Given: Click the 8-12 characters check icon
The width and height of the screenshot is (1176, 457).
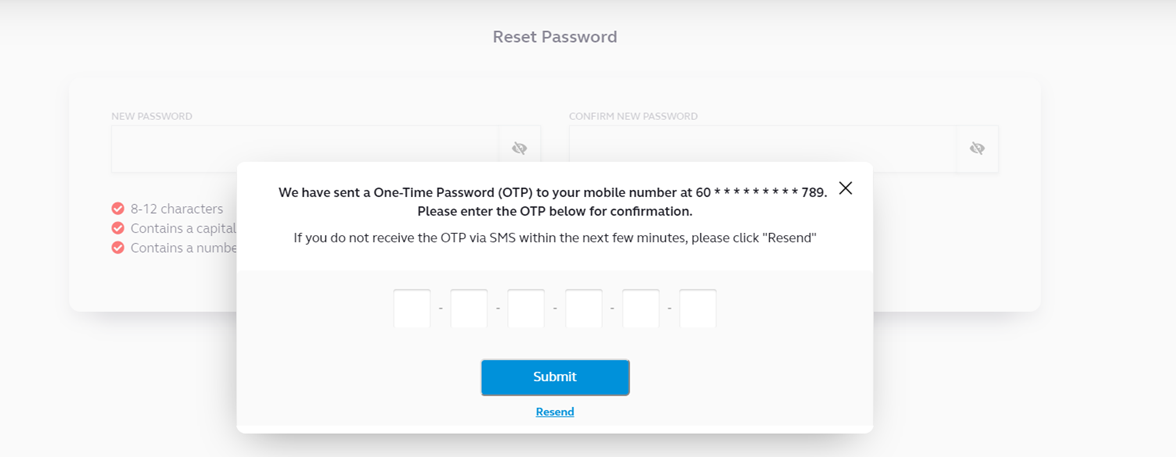Looking at the screenshot, I should coord(118,209).
